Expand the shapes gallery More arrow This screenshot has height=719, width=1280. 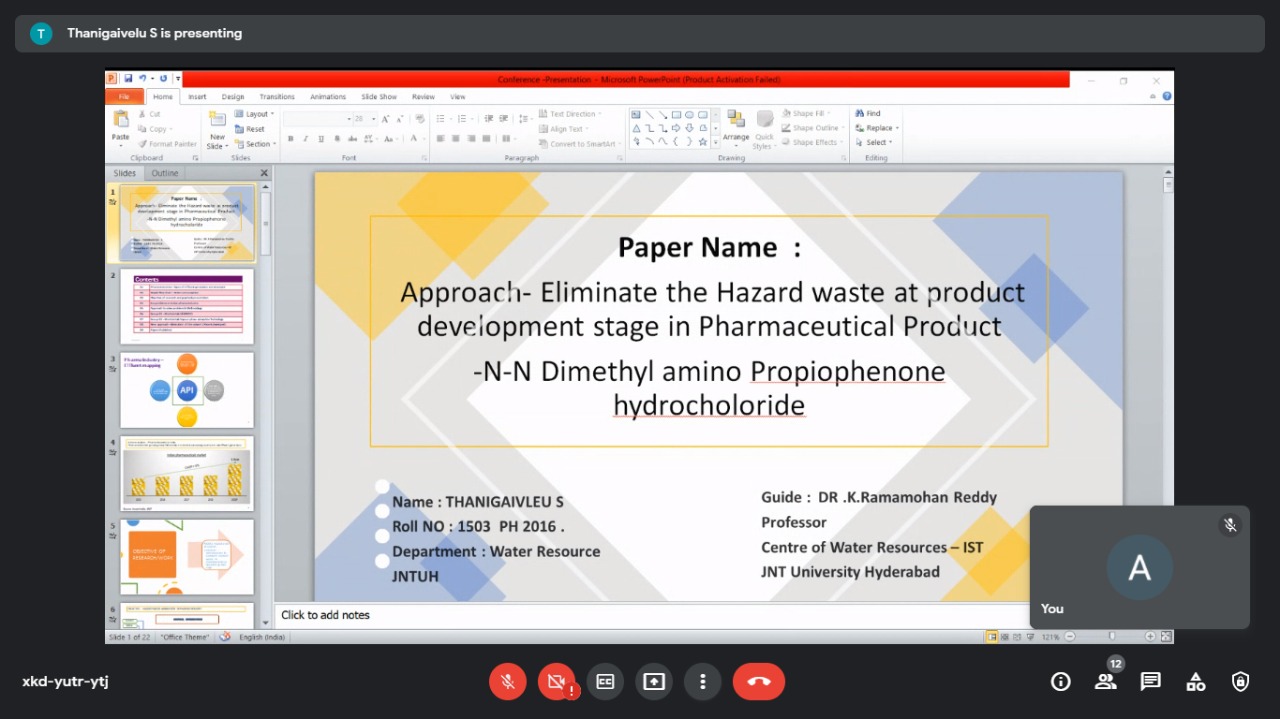point(715,142)
